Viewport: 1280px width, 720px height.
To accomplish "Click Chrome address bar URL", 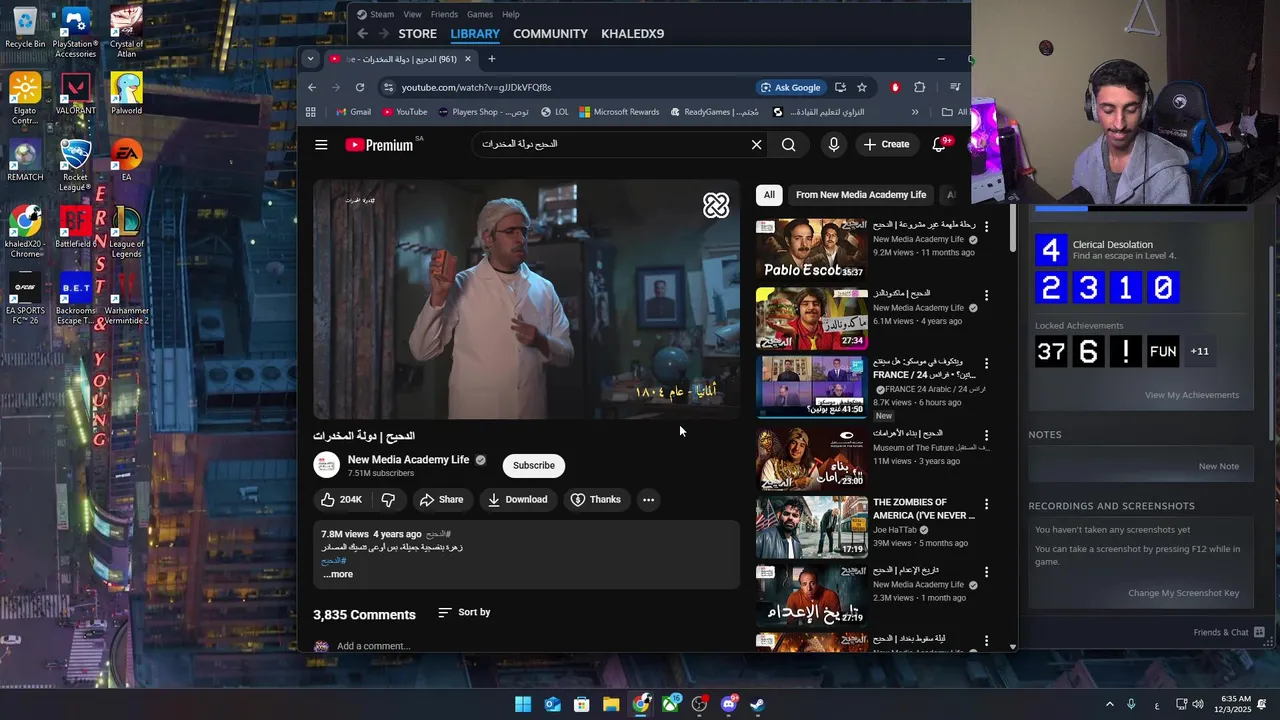I will tap(476, 87).
